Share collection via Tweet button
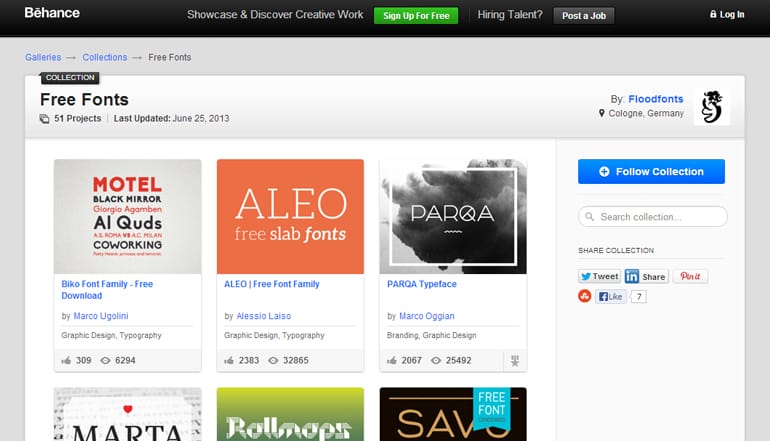Screen dimensions: 770x441 pos(599,276)
